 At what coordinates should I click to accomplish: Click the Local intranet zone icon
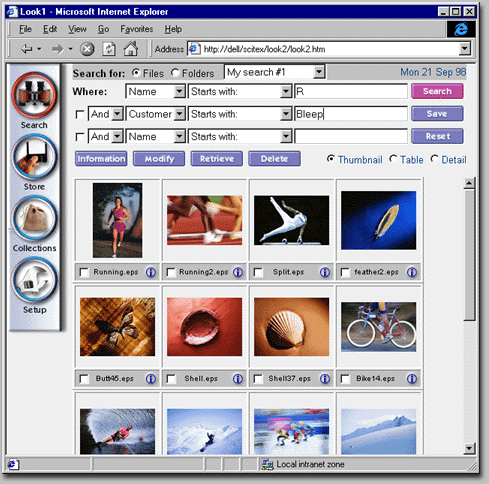267,464
